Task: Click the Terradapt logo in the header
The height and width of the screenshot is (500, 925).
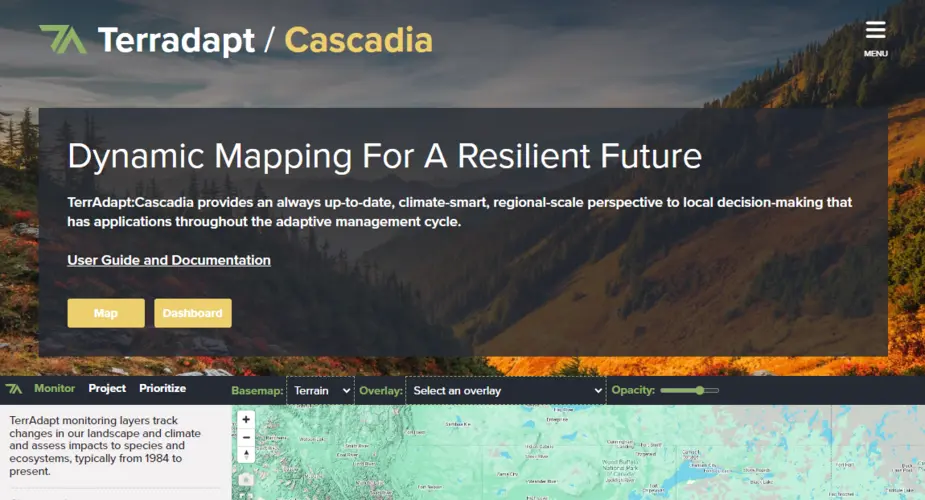Action: click(x=63, y=40)
